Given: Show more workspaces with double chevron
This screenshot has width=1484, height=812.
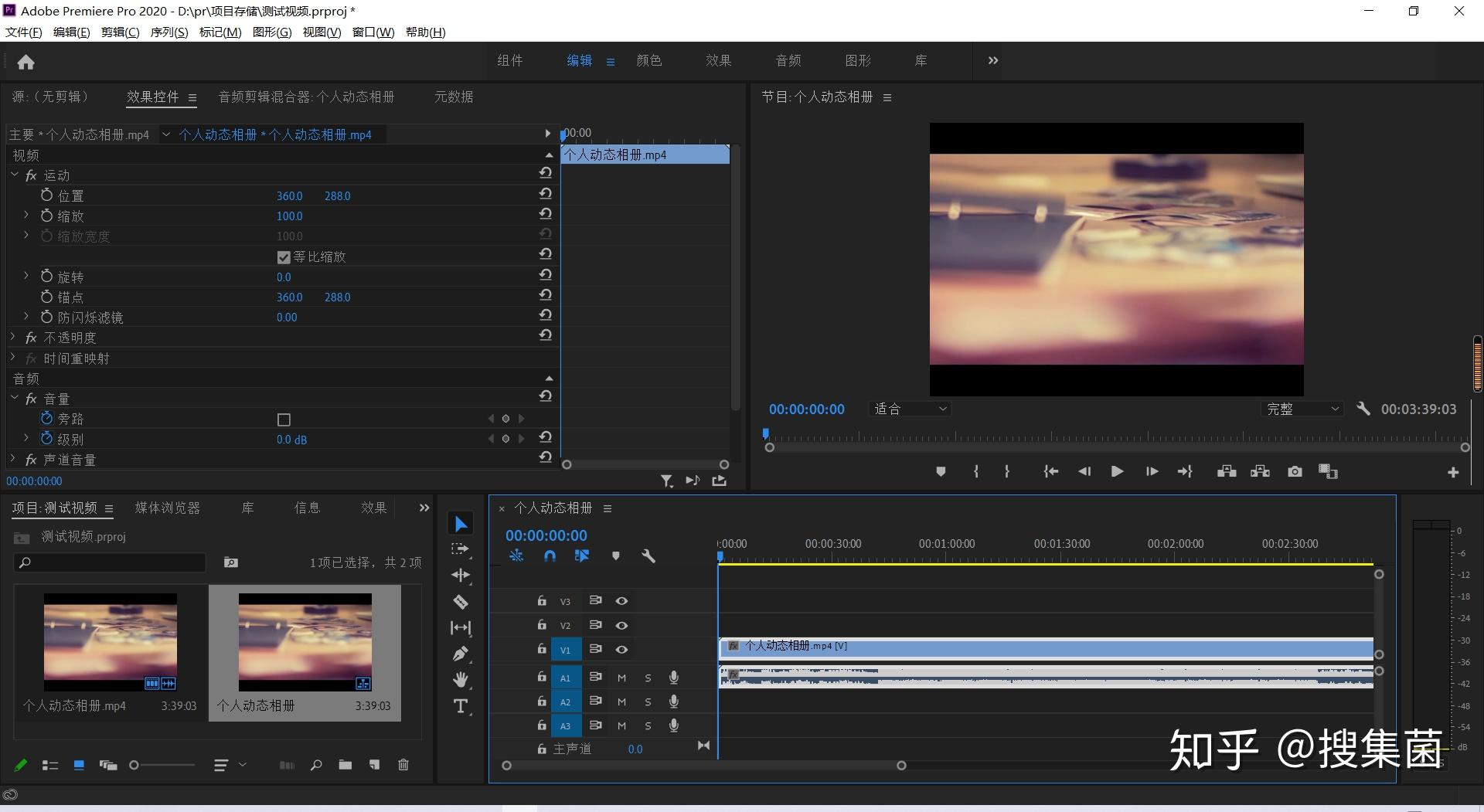Looking at the screenshot, I should [x=993, y=60].
